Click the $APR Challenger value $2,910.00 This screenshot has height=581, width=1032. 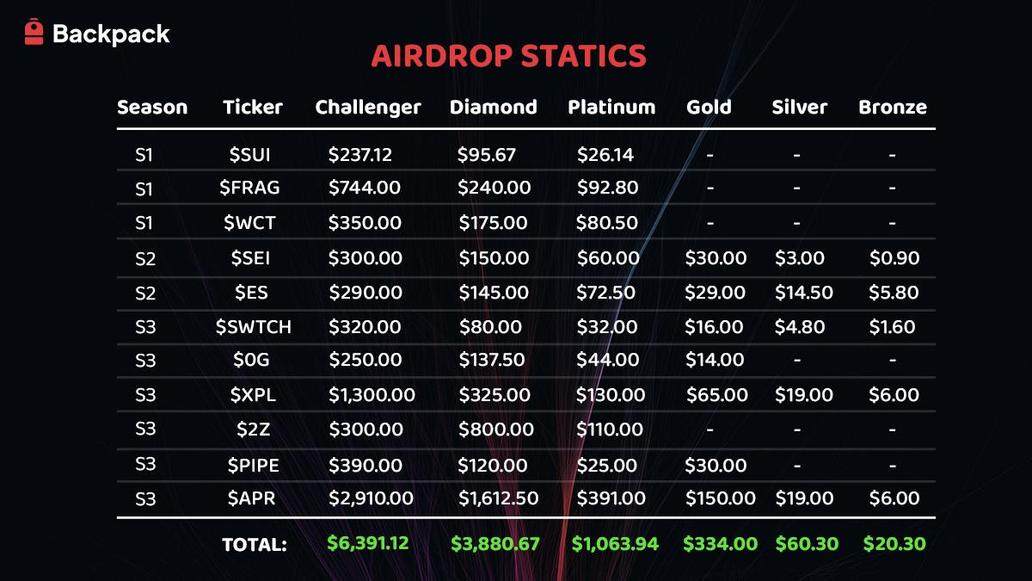[370, 498]
